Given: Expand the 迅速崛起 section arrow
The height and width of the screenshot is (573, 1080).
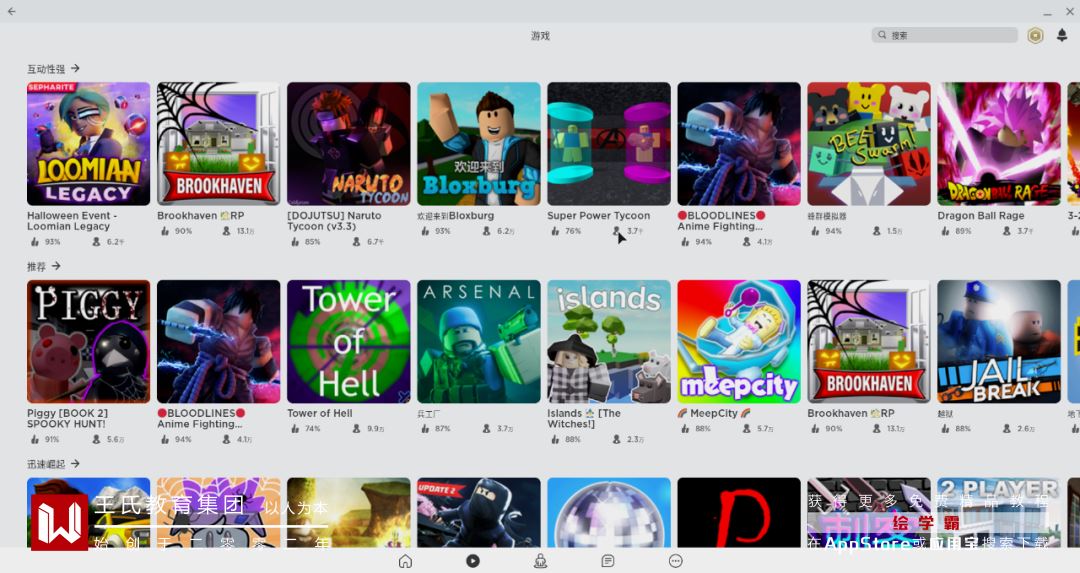Looking at the screenshot, I should pyautogui.click(x=75, y=463).
